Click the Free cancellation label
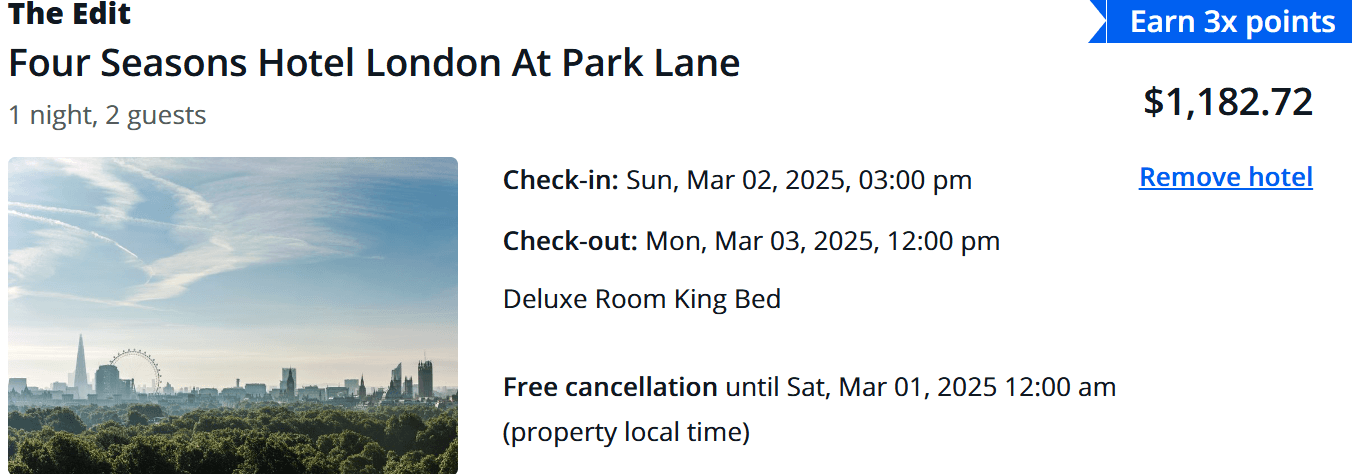This screenshot has height=474, width=1352. click(x=610, y=387)
